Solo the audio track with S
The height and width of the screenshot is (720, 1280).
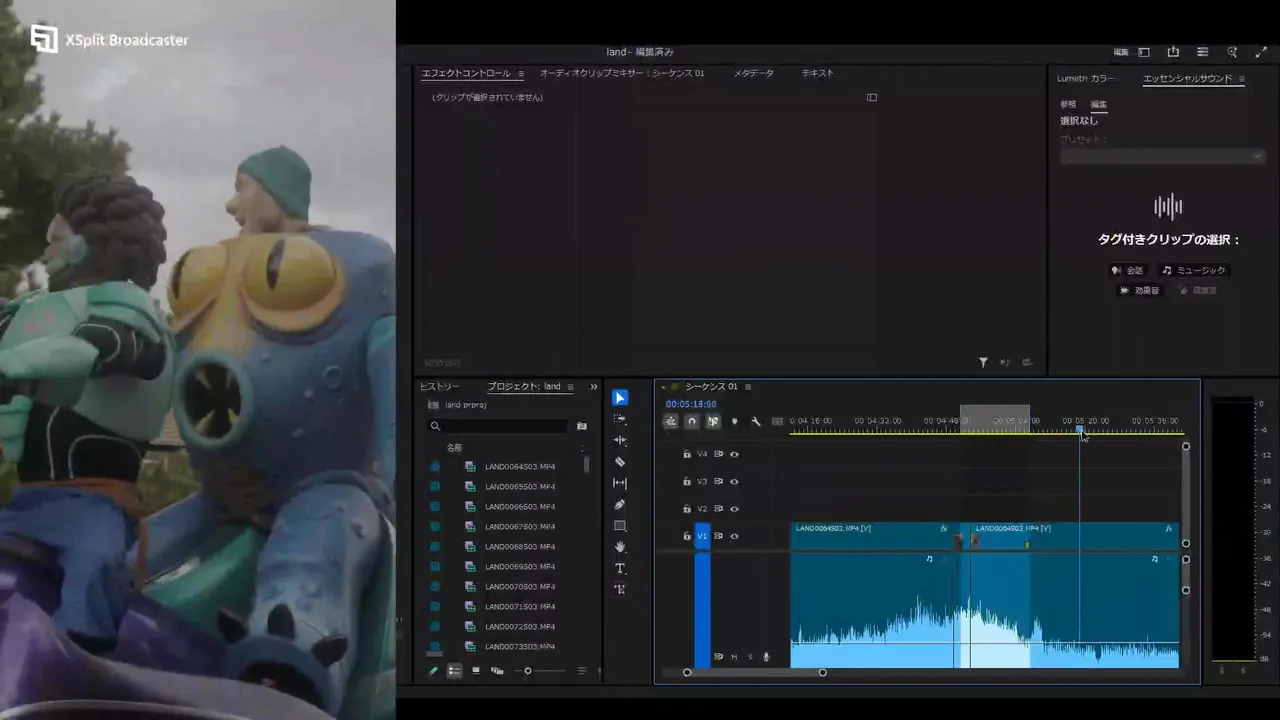click(750, 657)
